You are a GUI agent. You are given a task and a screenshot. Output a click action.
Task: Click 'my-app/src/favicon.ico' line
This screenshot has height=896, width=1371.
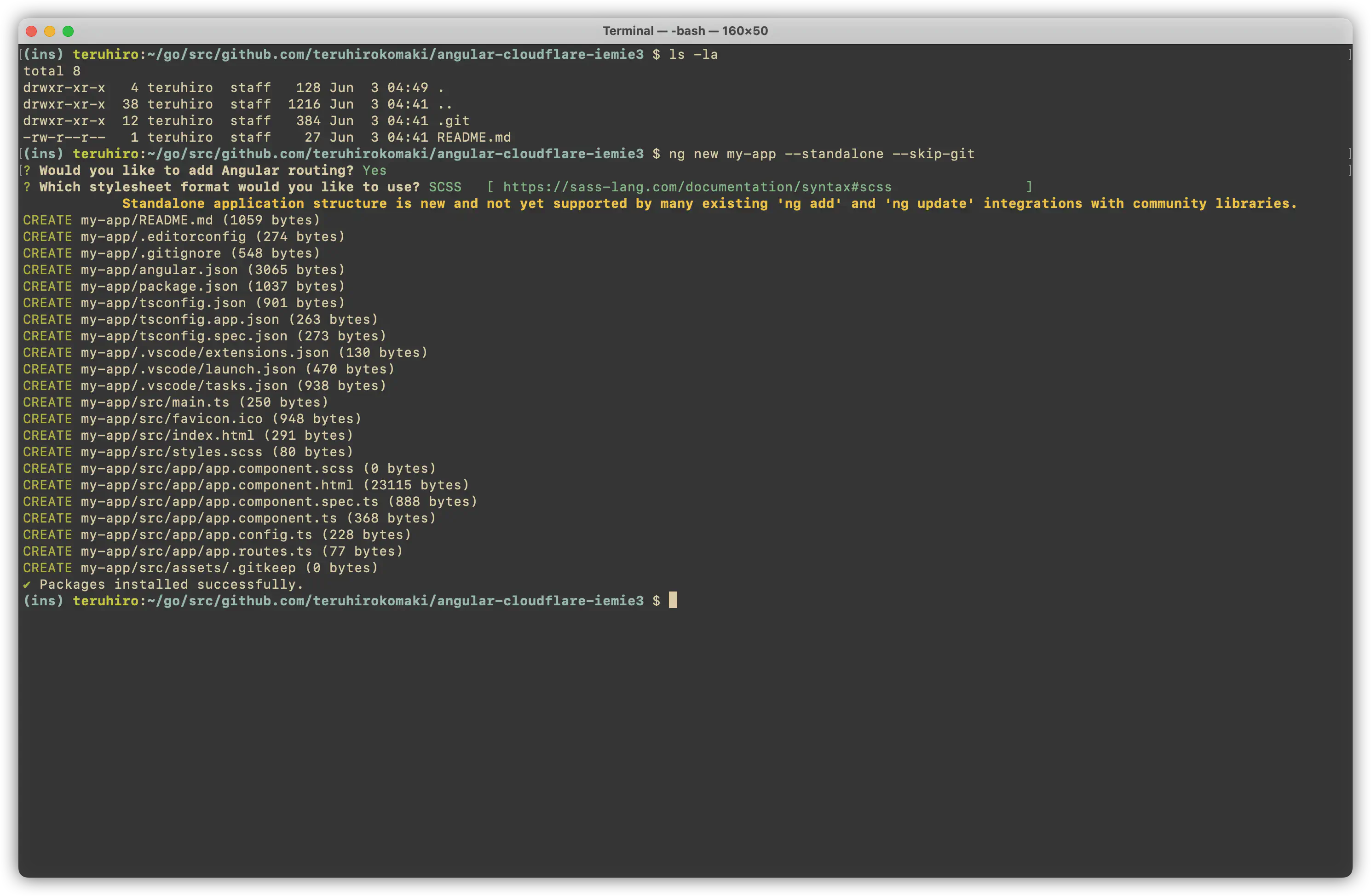[x=192, y=419]
